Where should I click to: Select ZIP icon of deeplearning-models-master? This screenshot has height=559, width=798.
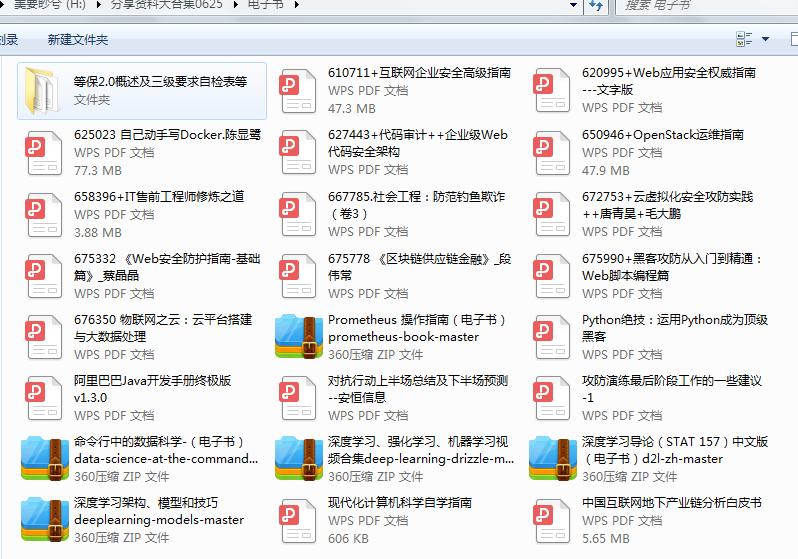[45, 519]
